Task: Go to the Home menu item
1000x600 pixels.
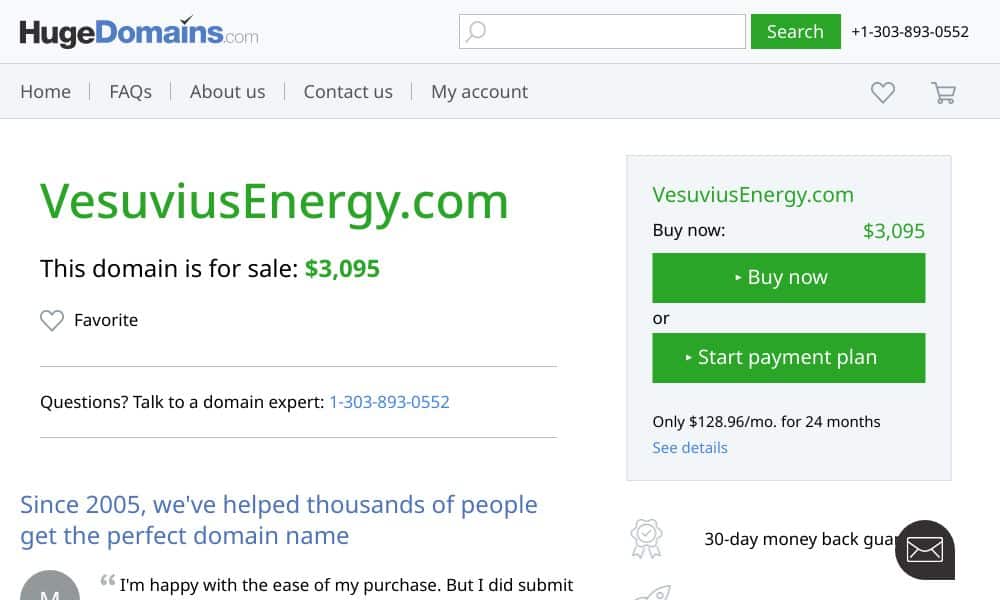Action: pyautogui.click(x=45, y=92)
